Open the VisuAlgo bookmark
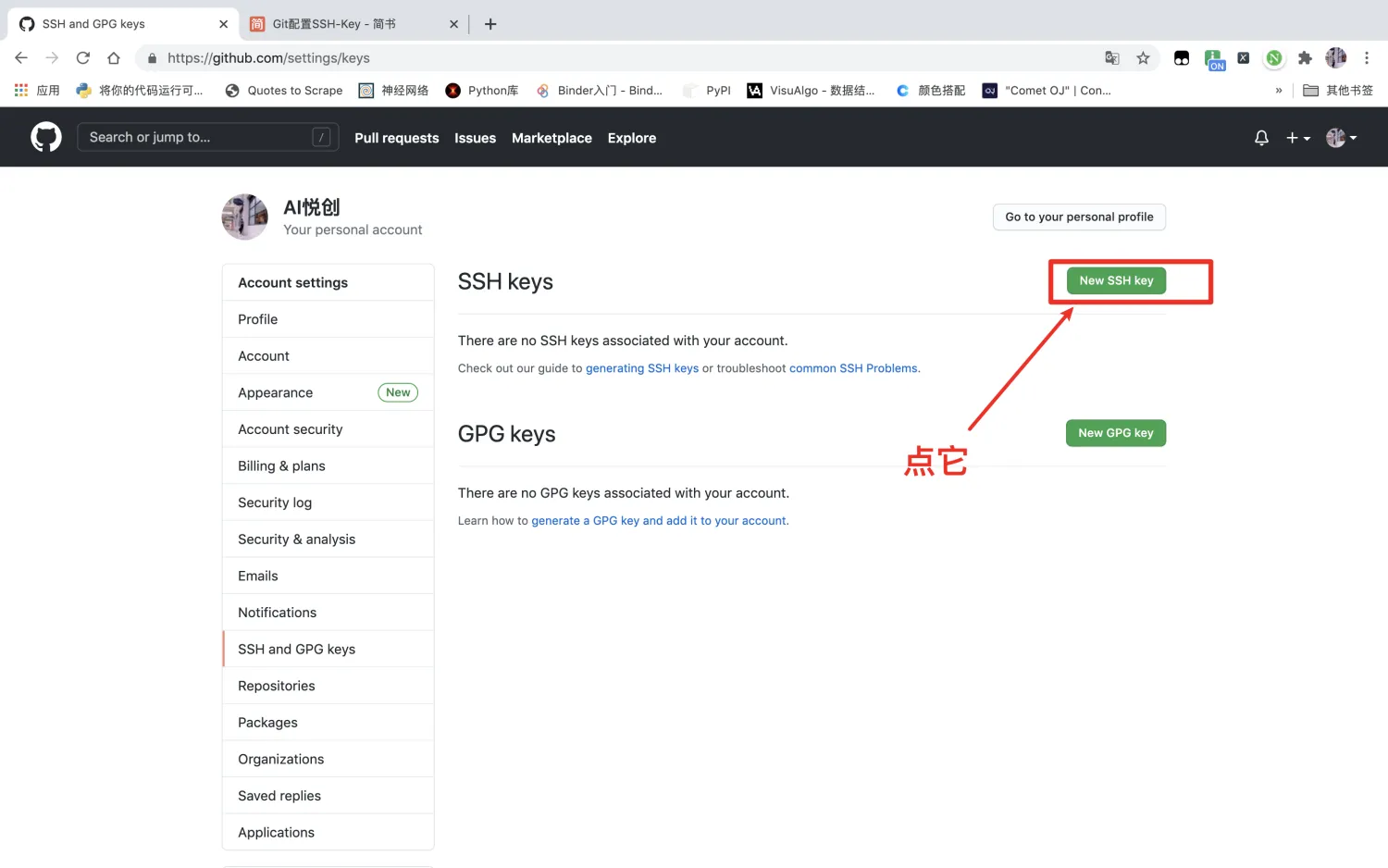This screenshot has width=1388, height=868. [811, 91]
